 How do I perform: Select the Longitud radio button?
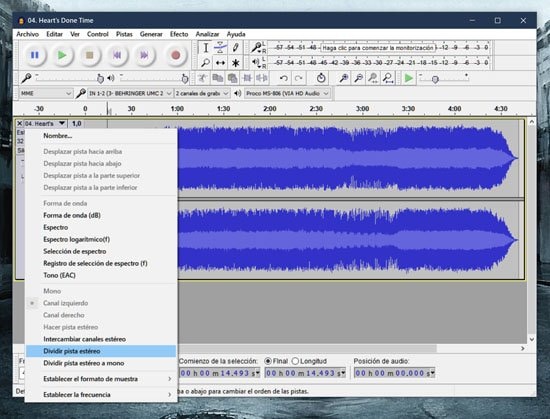click(295, 361)
